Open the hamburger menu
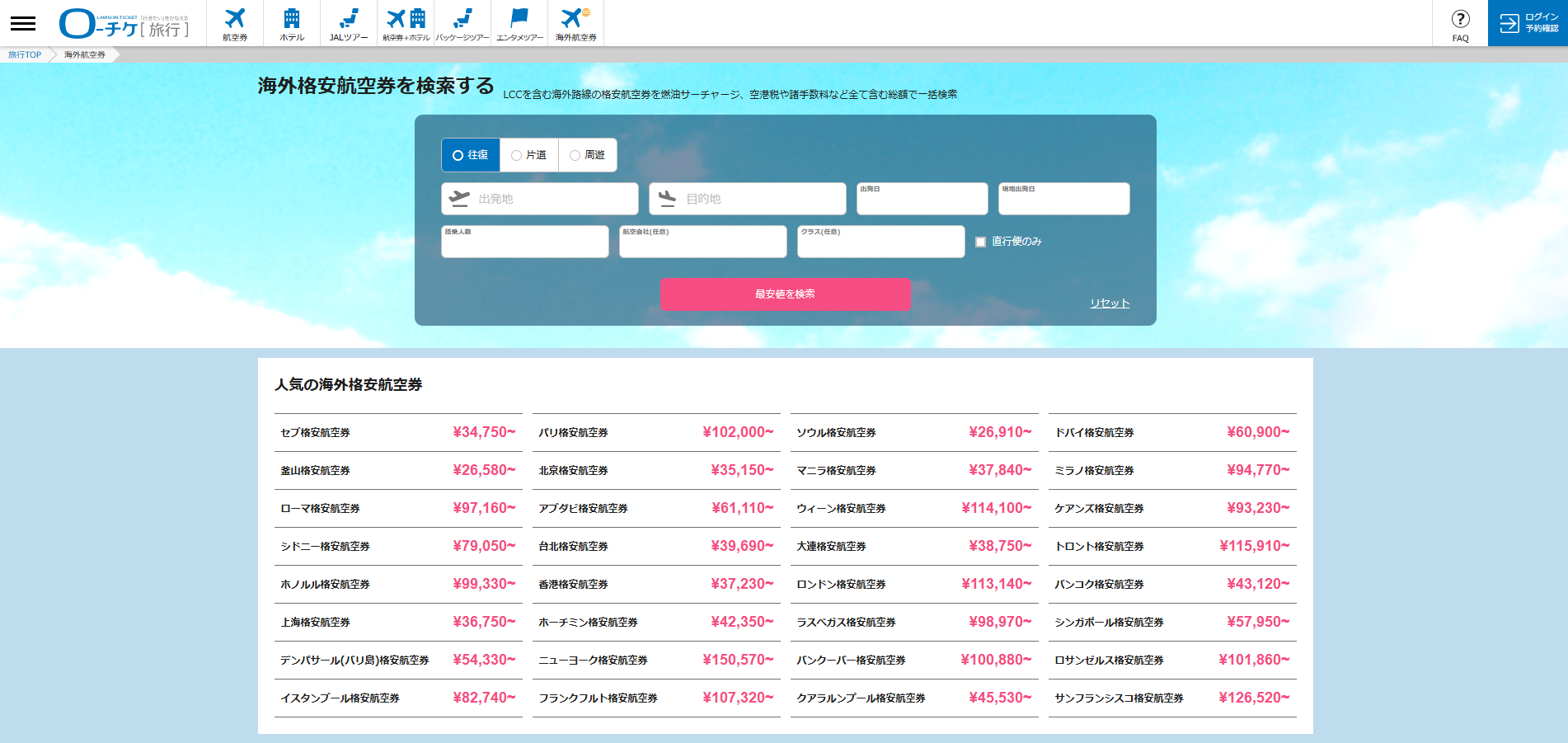 (x=23, y=23)
